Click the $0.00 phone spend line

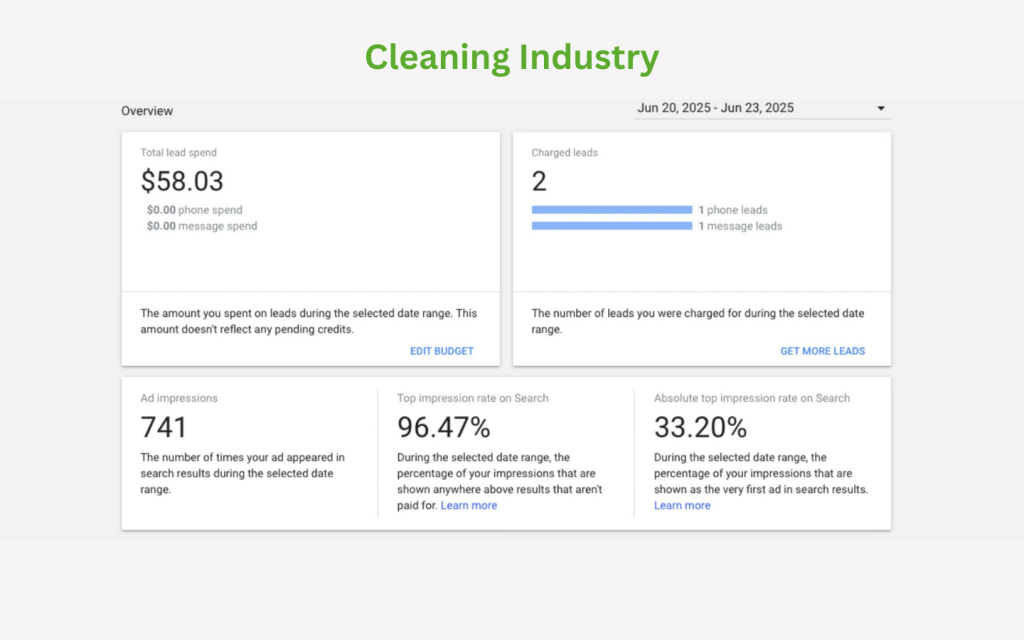(194, 210)
